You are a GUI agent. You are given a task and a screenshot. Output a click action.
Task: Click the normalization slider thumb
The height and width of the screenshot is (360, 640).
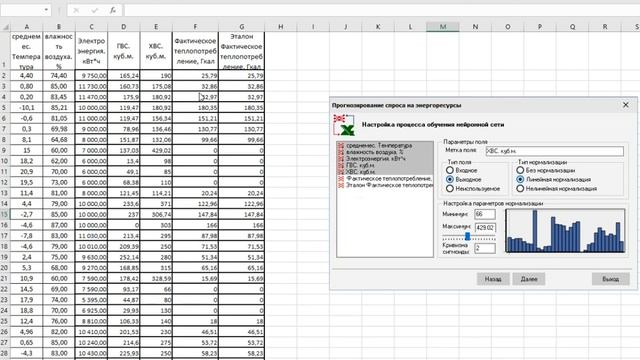click(468, 236)
